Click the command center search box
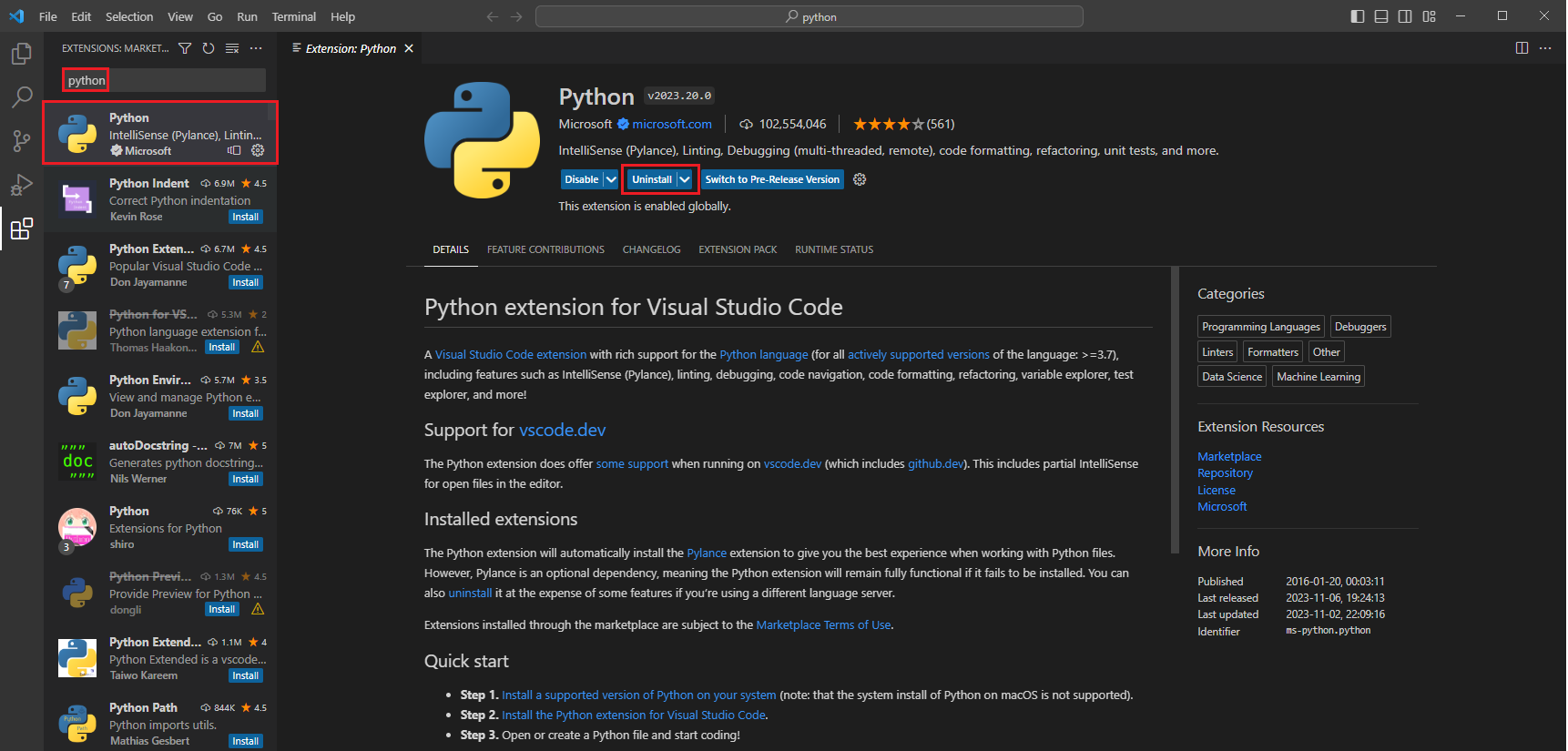 pos(809,16)
